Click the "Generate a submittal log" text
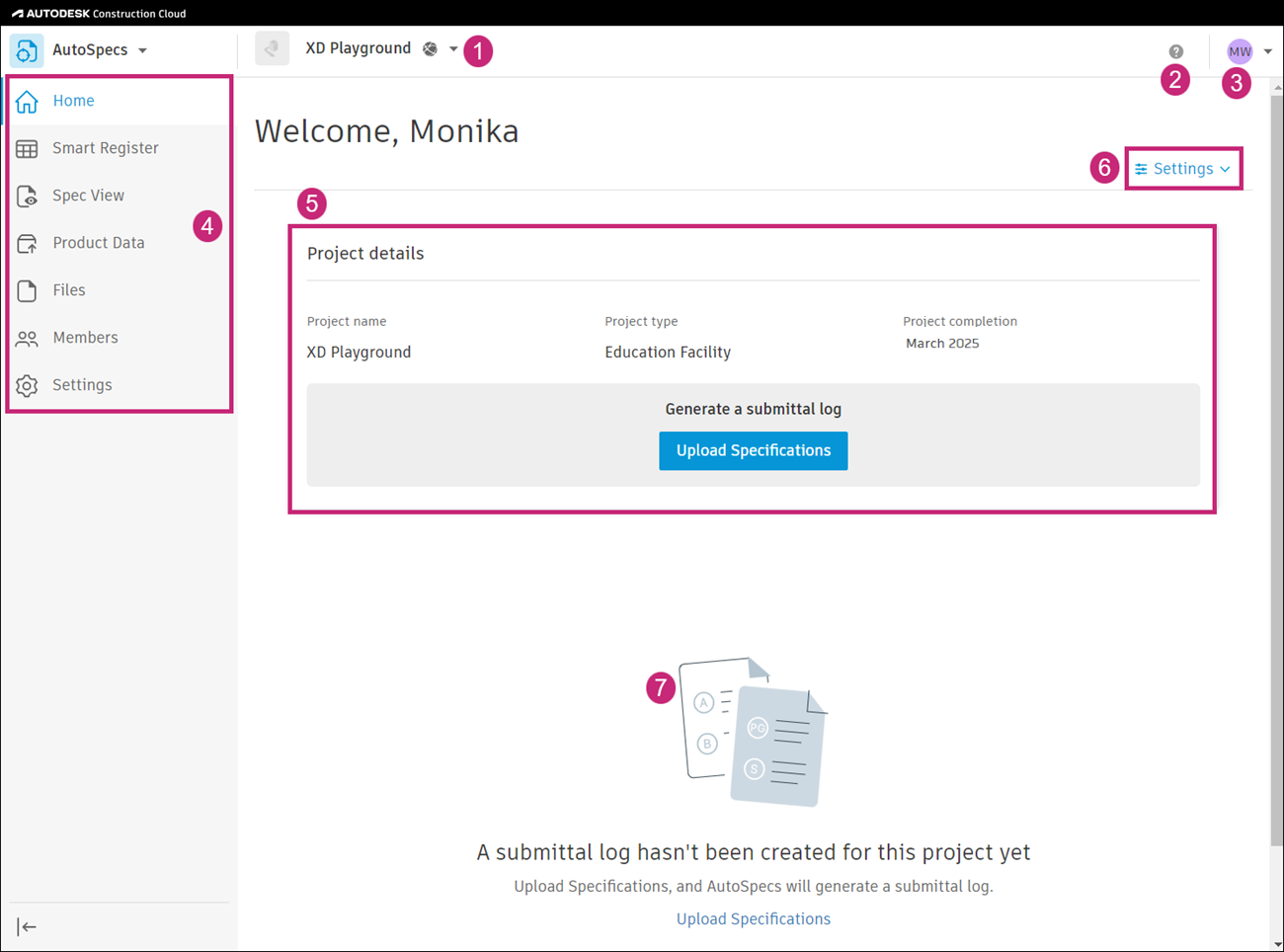Image resolution: width=1284 pixels, height=952 pixels. point(754,409)
